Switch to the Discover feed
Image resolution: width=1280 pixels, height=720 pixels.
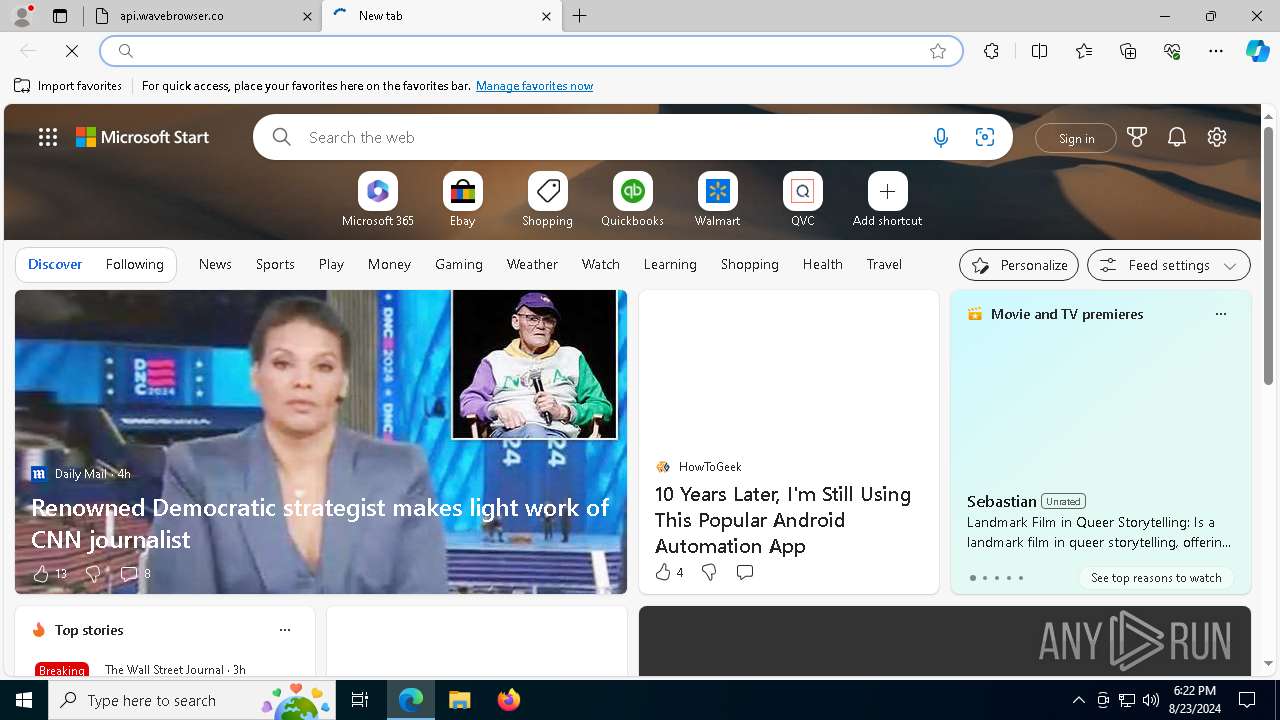point(55,264)
